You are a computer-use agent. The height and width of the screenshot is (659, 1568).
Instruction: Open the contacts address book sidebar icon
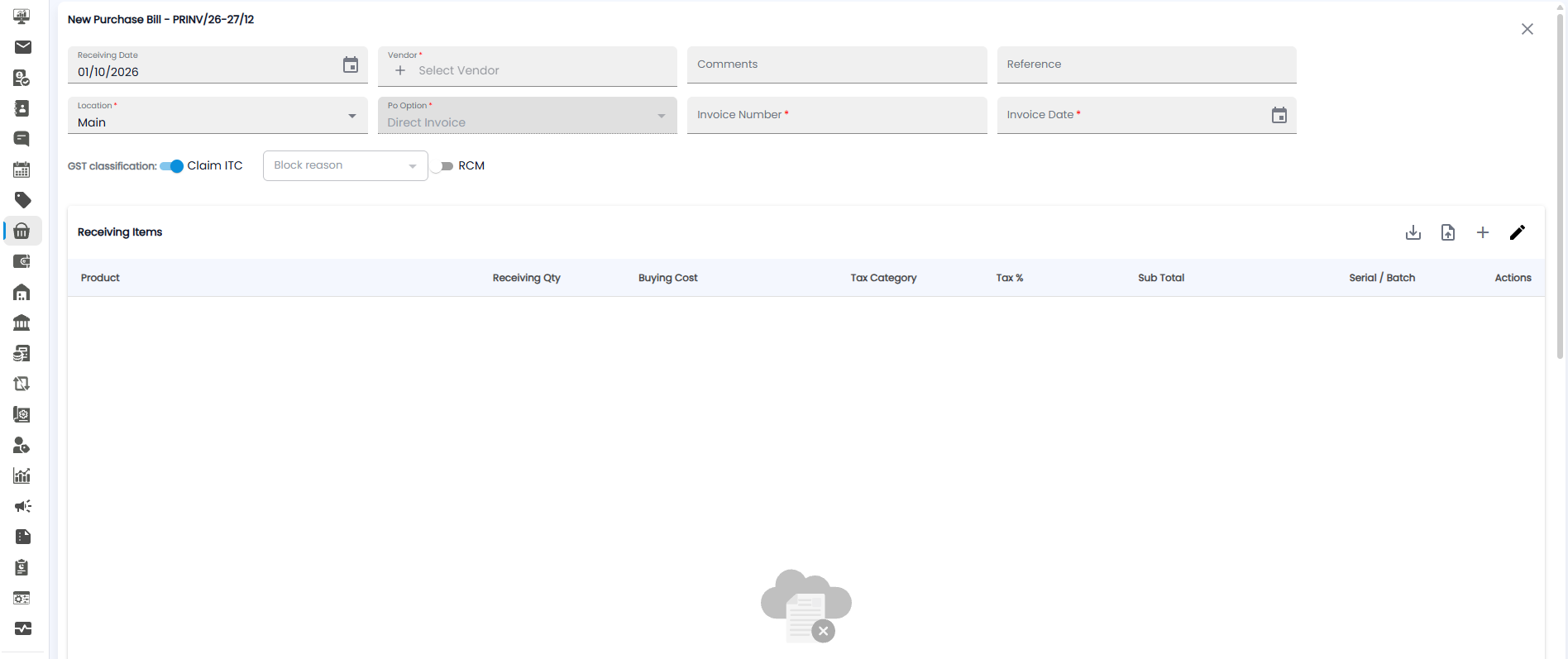pos(22,108)
